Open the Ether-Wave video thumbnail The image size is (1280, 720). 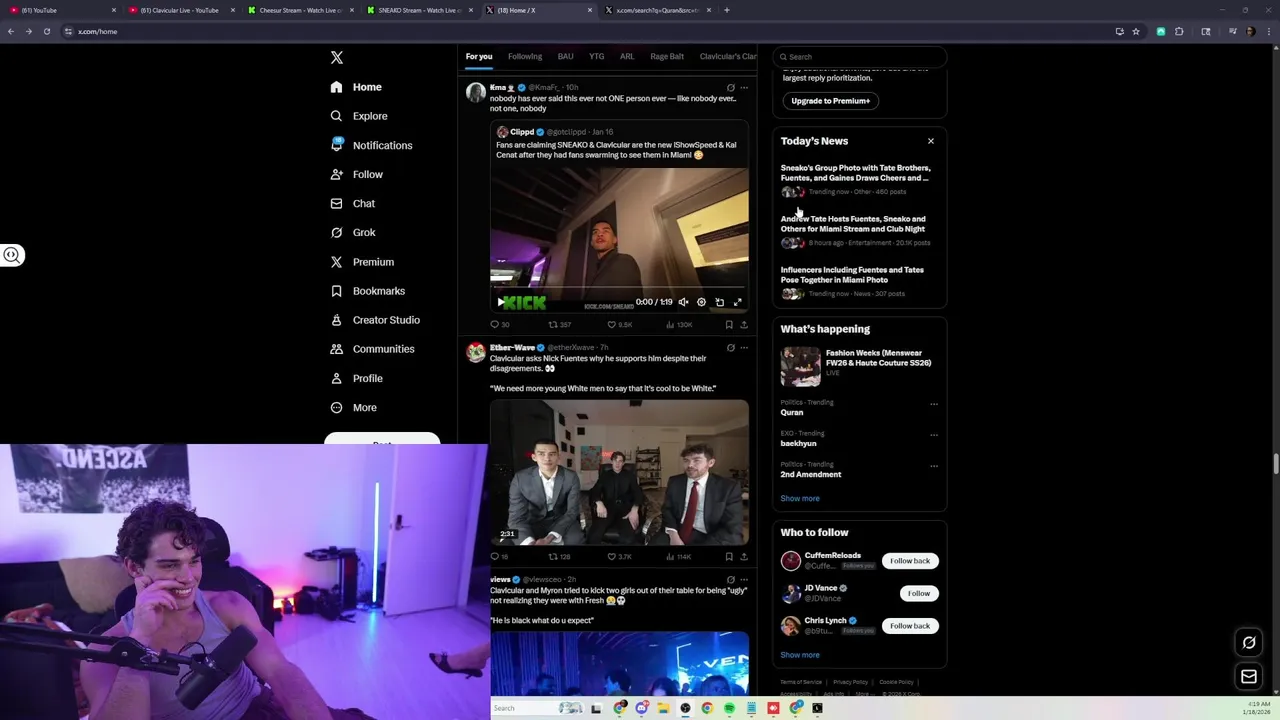(x=619, y=472)
